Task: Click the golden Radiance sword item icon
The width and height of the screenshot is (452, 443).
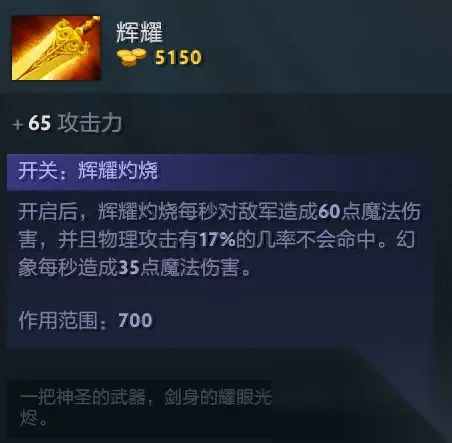Action: 56,48
